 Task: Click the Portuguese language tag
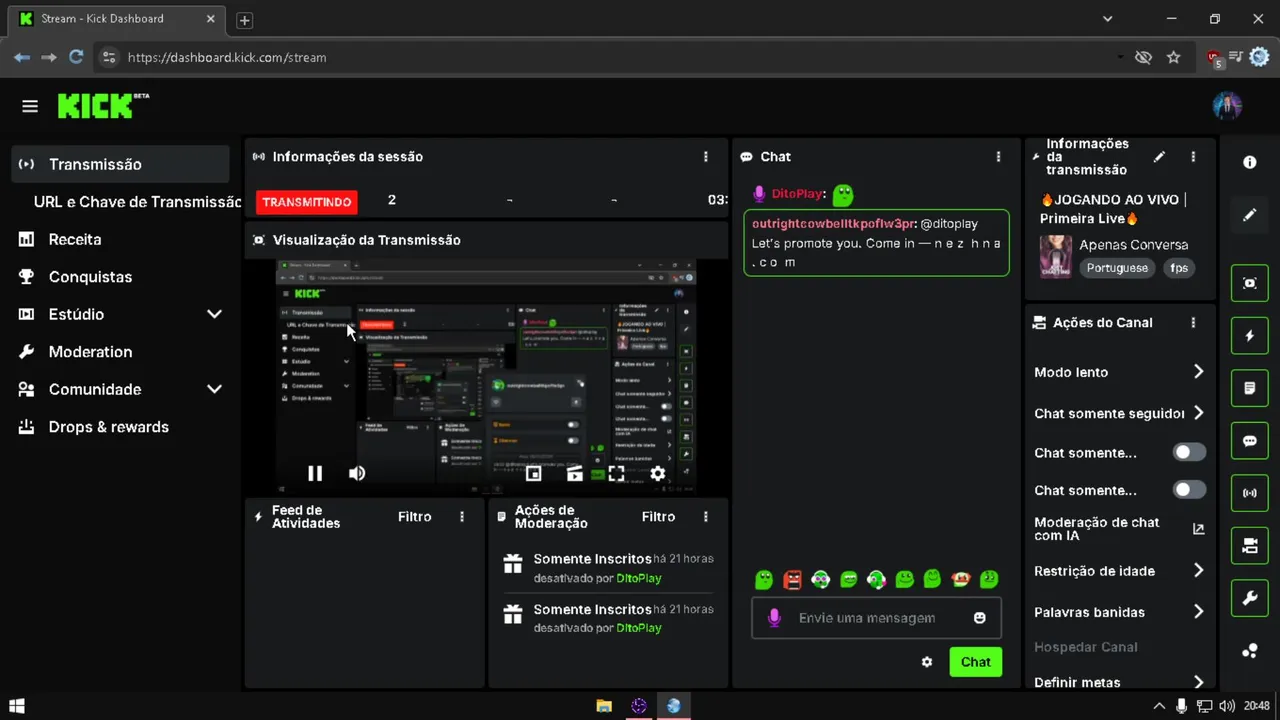click(x=1117, y=268)
